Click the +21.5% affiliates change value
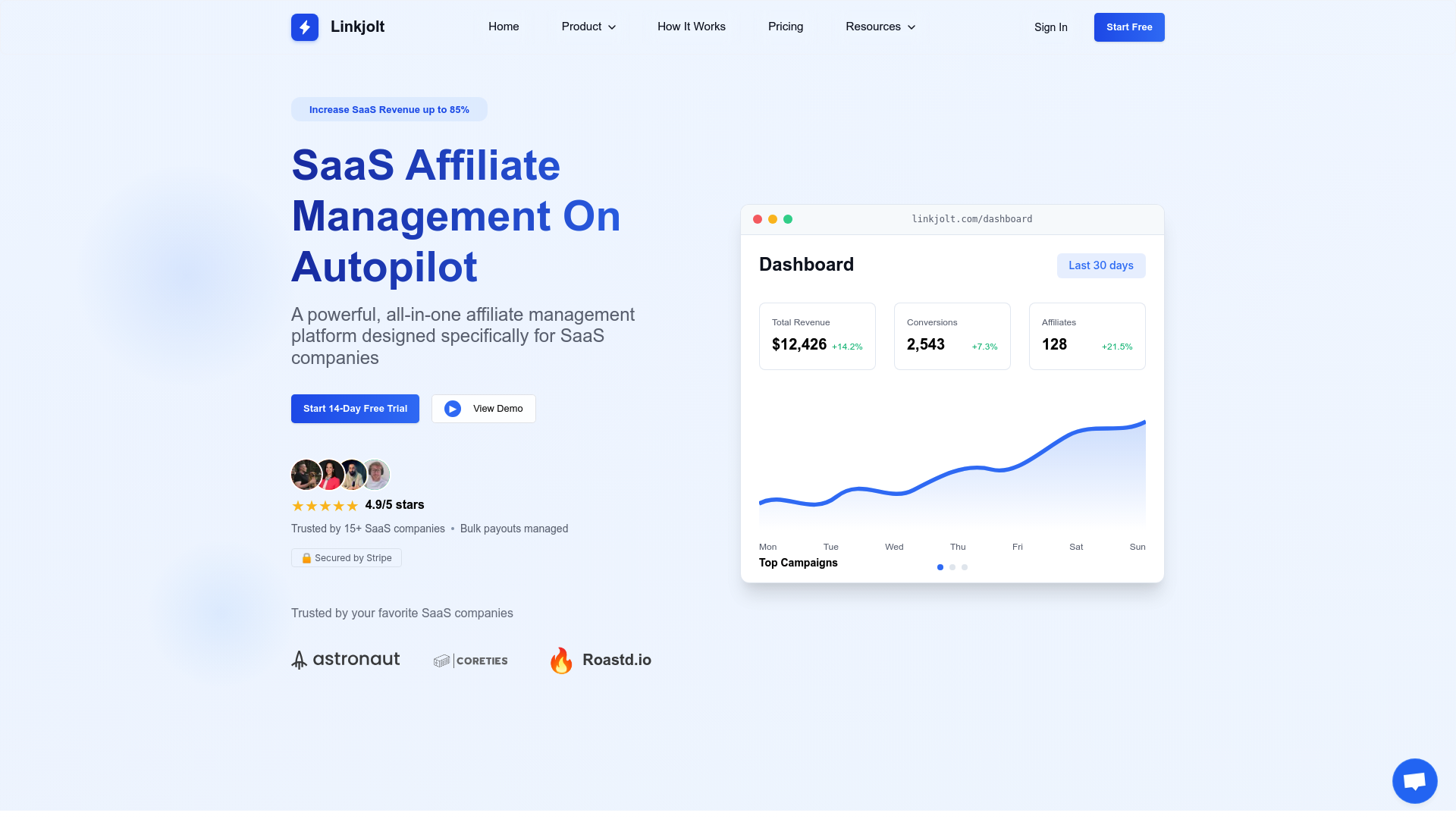Image resolution: width=1456 pixels, height=819 pixels. click(1117, 347)
